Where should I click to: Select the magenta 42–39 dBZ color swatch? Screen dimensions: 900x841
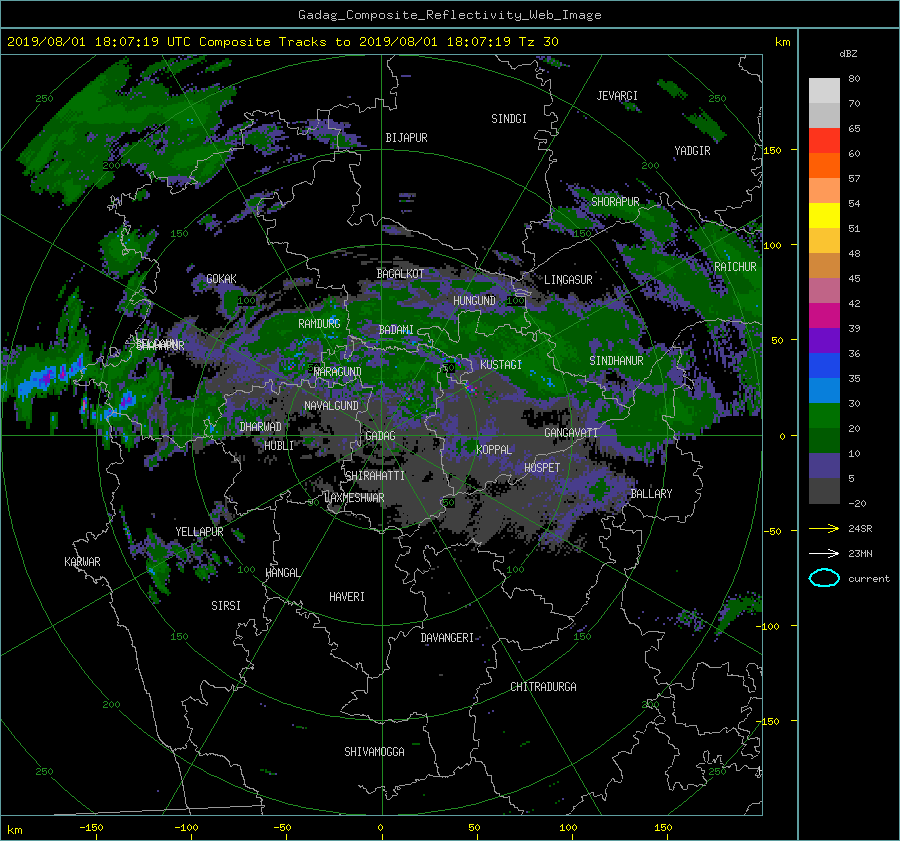coord(824,316)
